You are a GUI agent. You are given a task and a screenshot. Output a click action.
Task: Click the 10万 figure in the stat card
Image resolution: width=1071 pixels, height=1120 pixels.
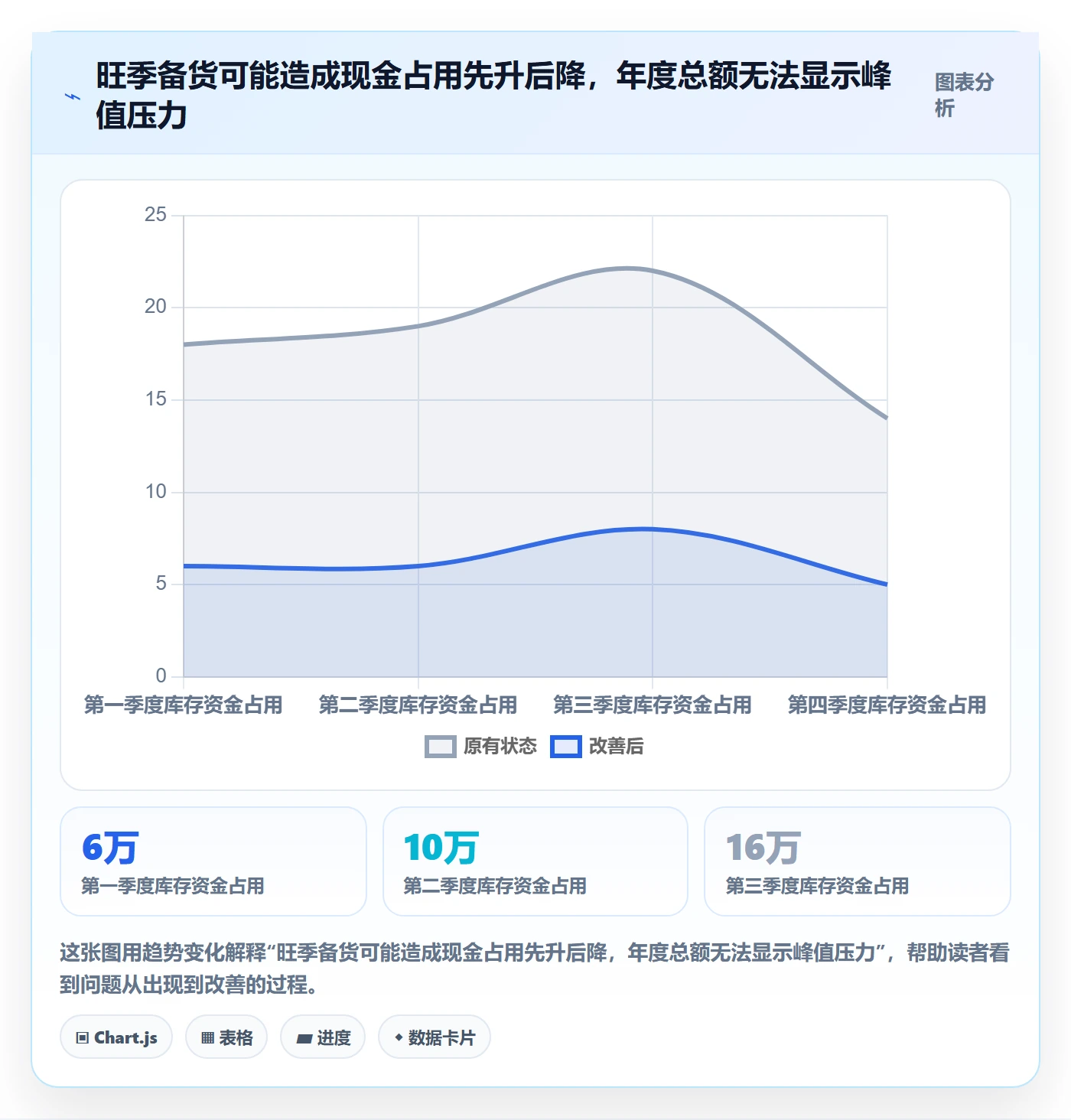[x=441, y=848]
